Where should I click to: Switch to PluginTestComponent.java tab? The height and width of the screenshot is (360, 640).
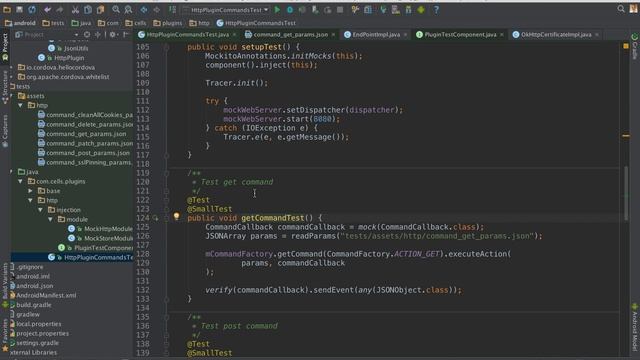[460, 35]
